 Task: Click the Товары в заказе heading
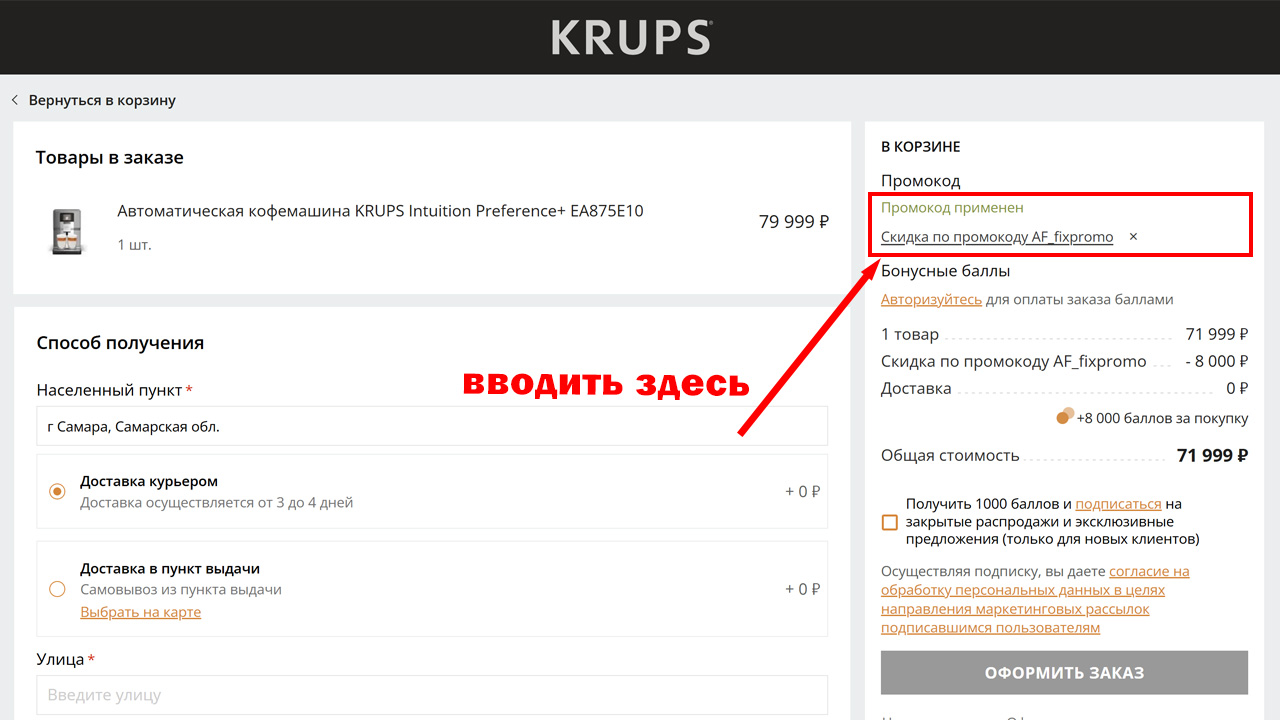click(x=110, y=157)
